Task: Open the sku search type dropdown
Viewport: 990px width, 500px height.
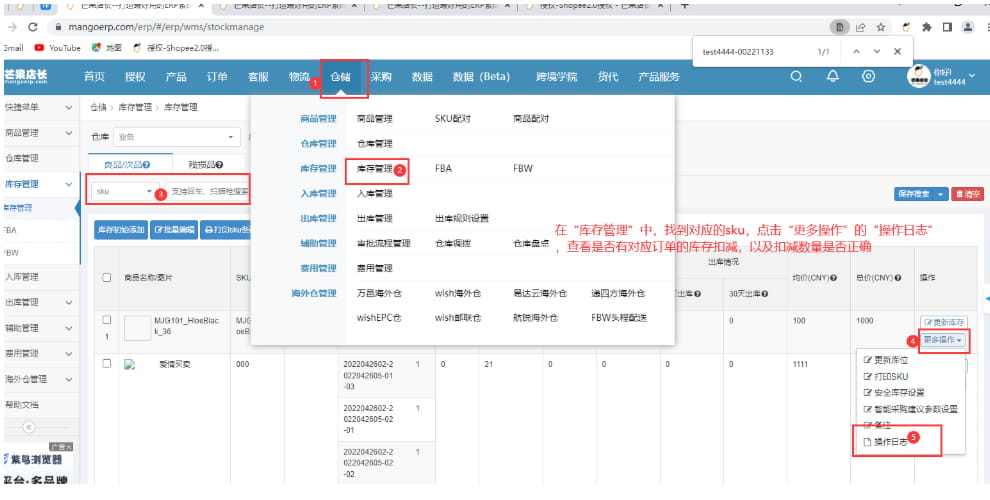Action: [x=123, y=191]
